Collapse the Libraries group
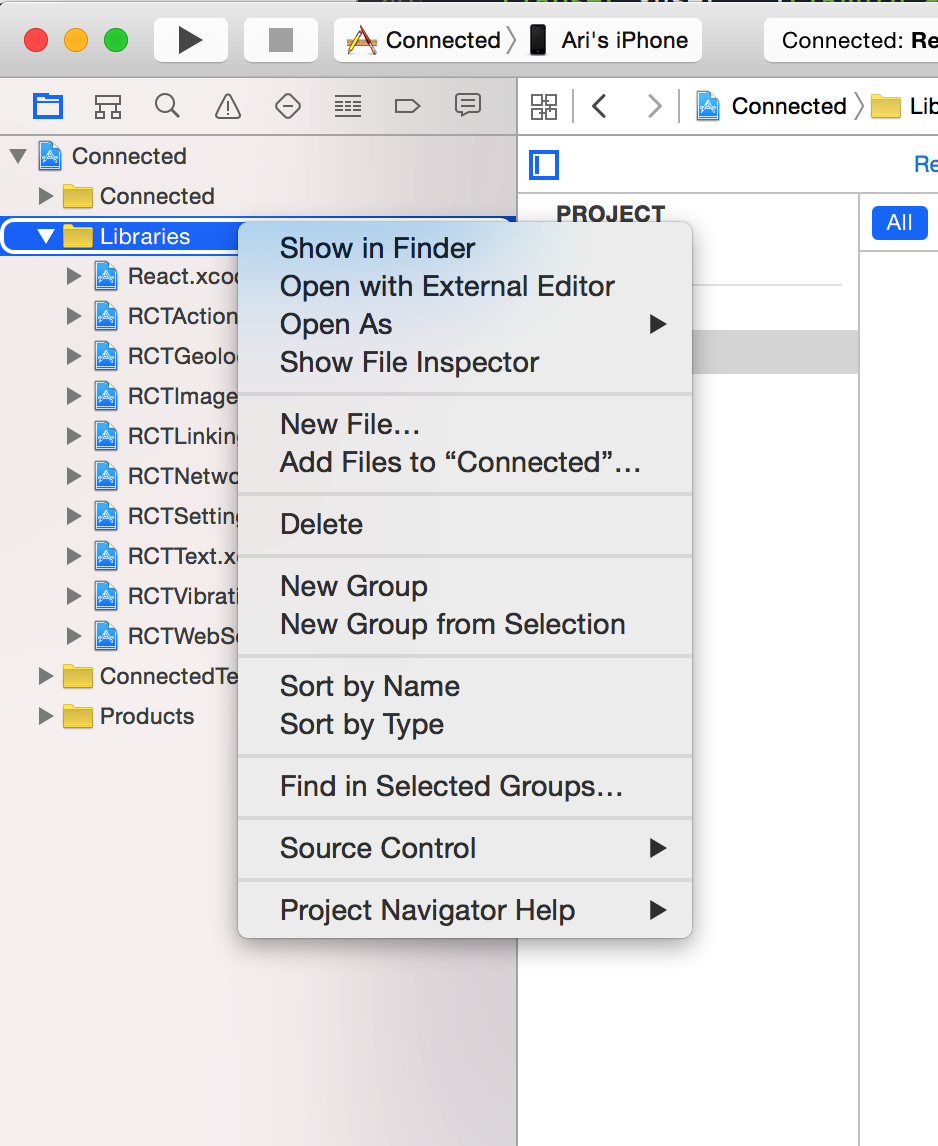Screen dimensions: 938x1146 [45, 236]
